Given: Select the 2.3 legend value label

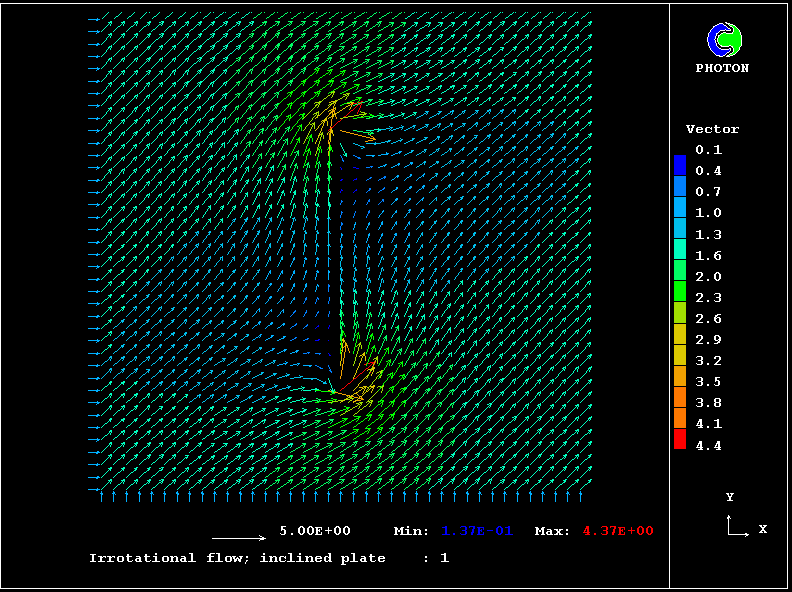Looking at the screenshot, I should coord(709,298).
